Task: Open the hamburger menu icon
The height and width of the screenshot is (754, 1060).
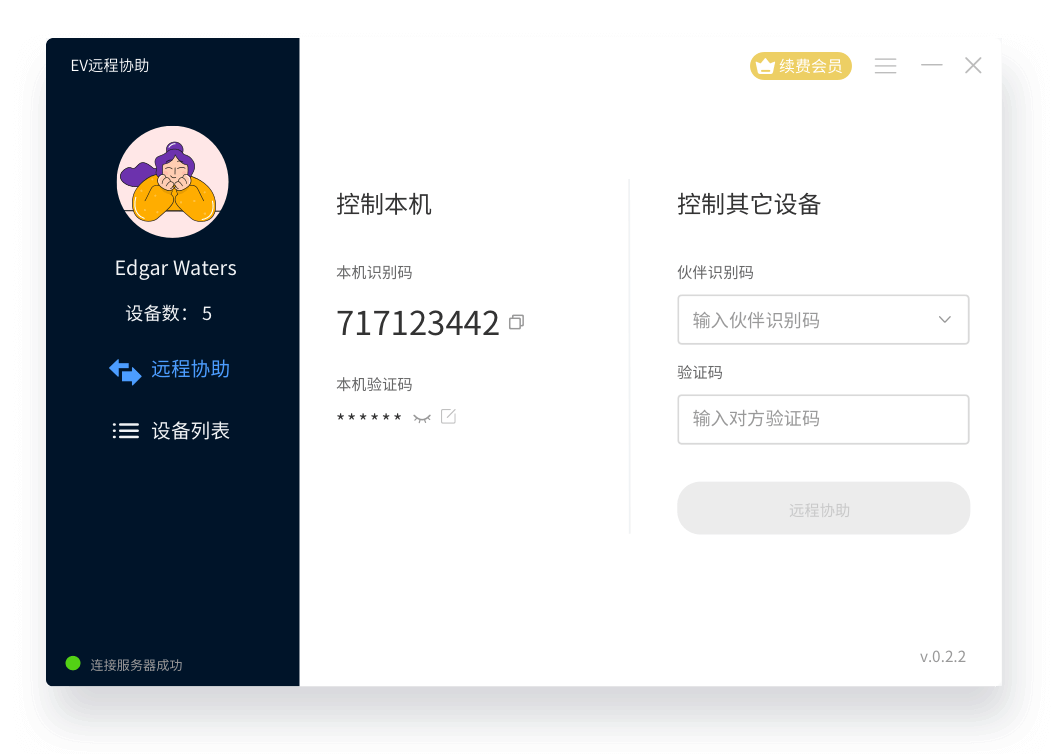Action: [x=885, y=65]
